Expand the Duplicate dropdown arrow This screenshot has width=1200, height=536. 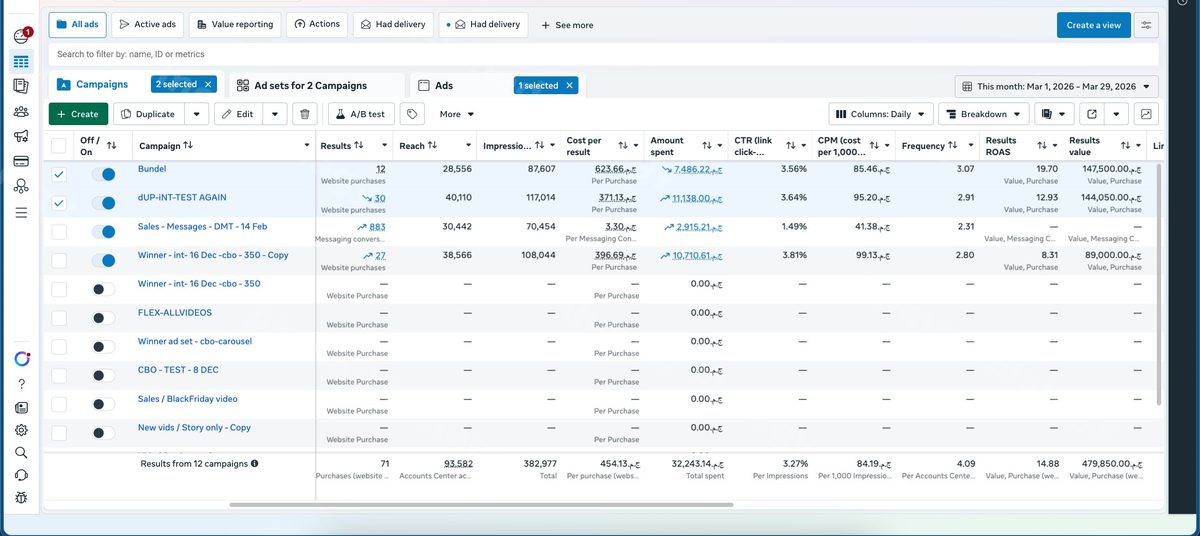[197, 114]
